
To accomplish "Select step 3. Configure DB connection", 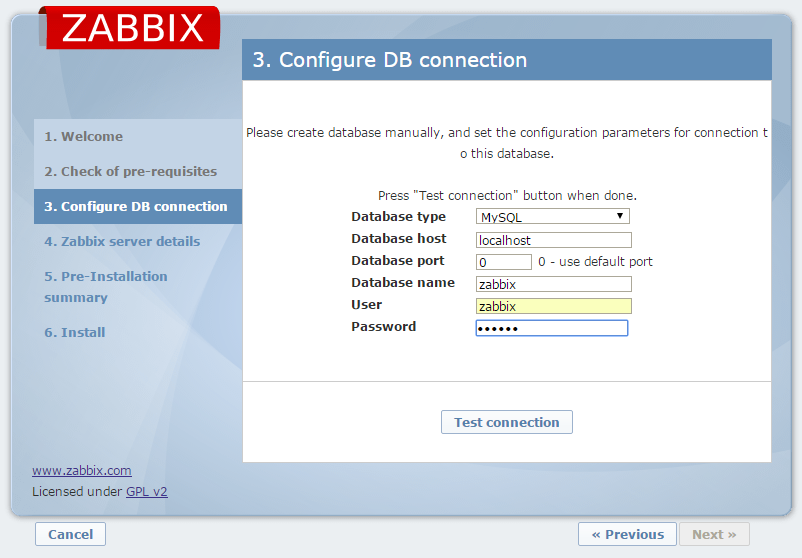I will (138, 206).
